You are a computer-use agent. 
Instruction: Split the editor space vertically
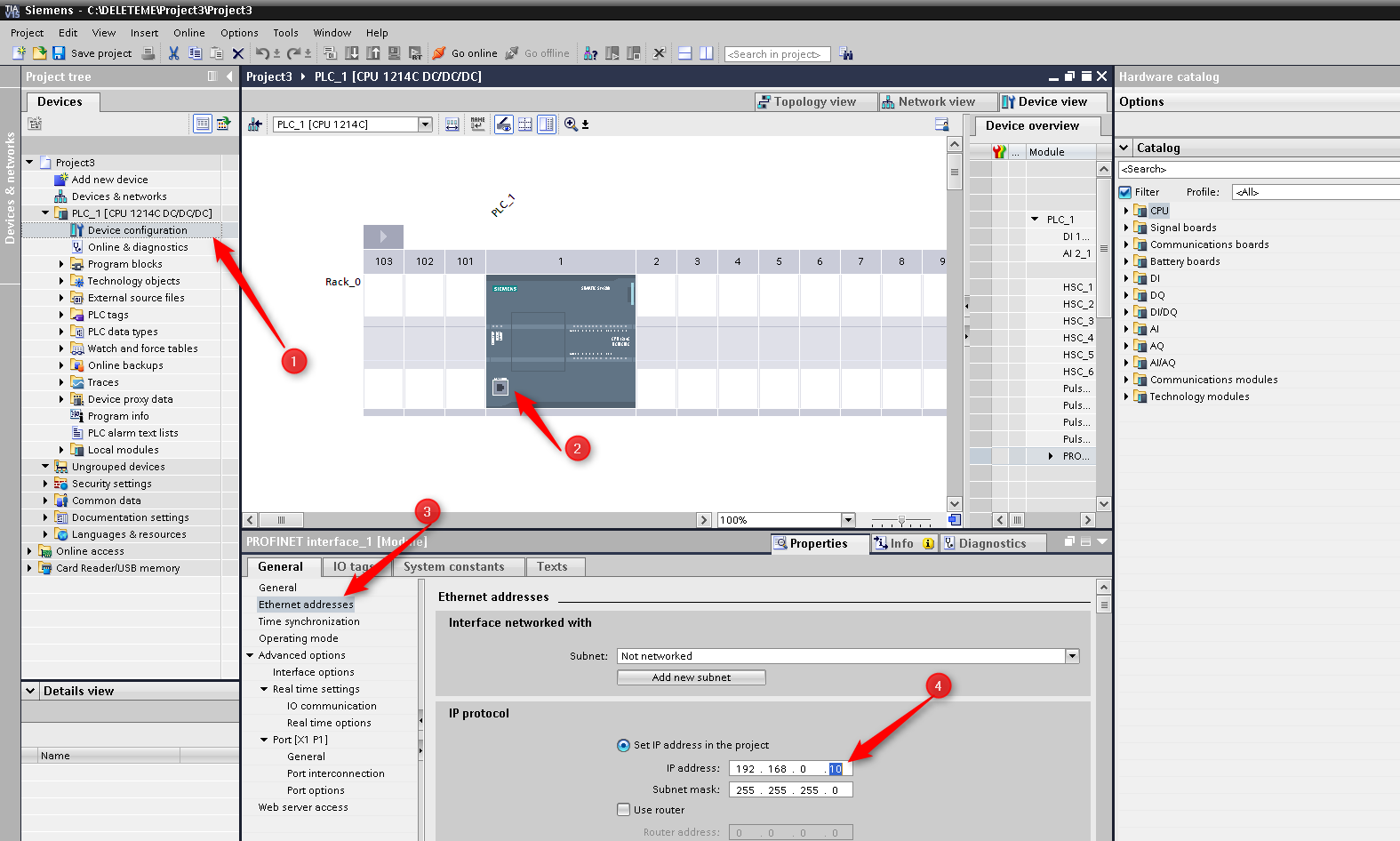(706, 53)
